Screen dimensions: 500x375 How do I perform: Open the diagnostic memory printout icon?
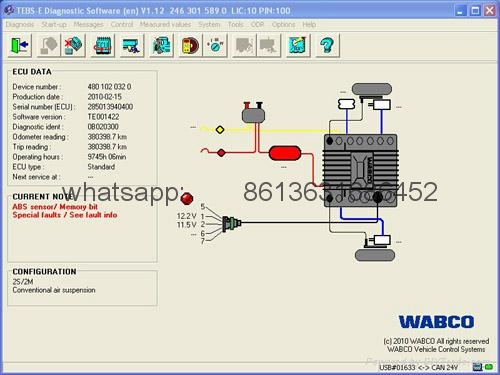coord(161,45)
